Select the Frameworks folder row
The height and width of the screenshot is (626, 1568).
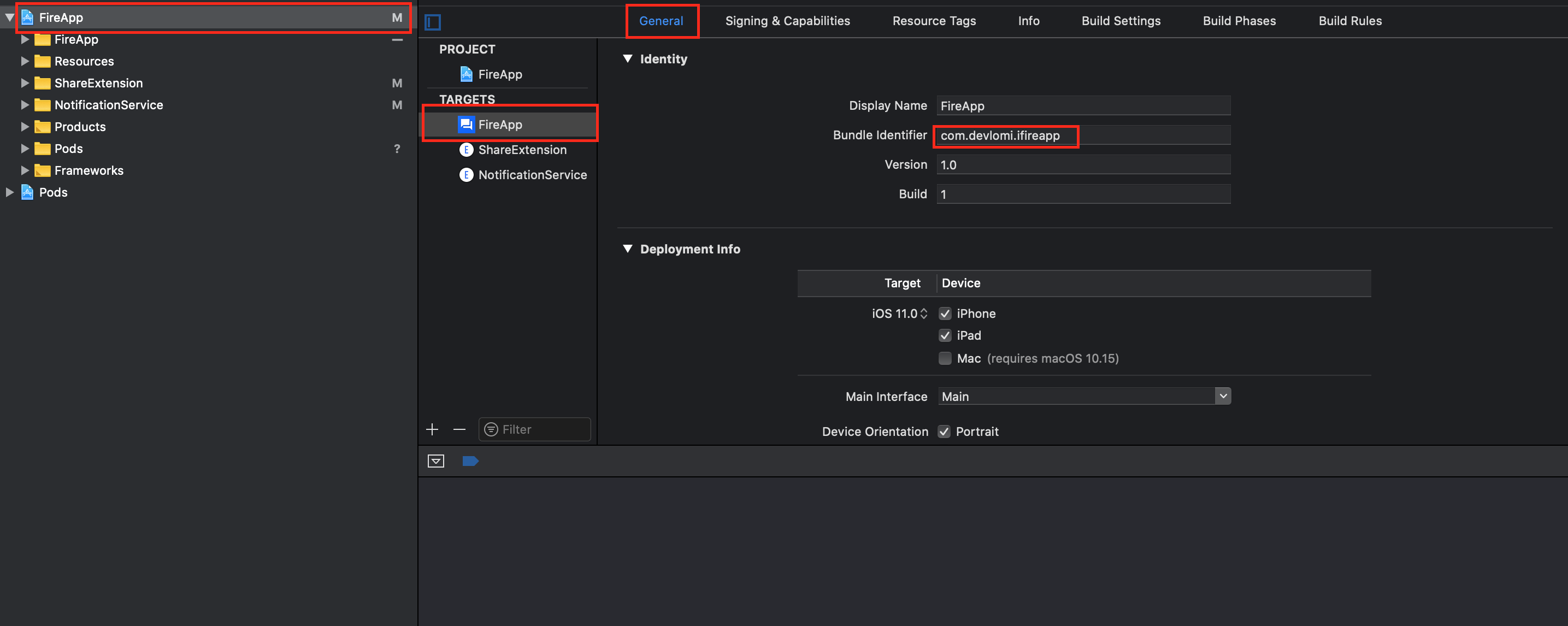point(89,171)
